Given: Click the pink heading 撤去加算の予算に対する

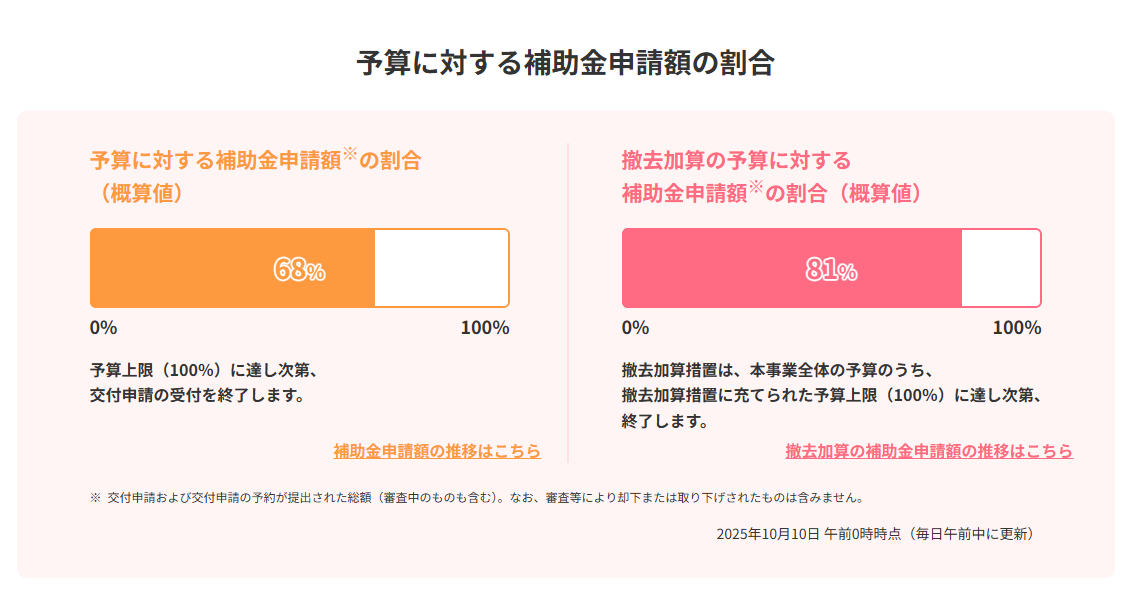Looking at the screenshot, I should (x=736, y=160).
